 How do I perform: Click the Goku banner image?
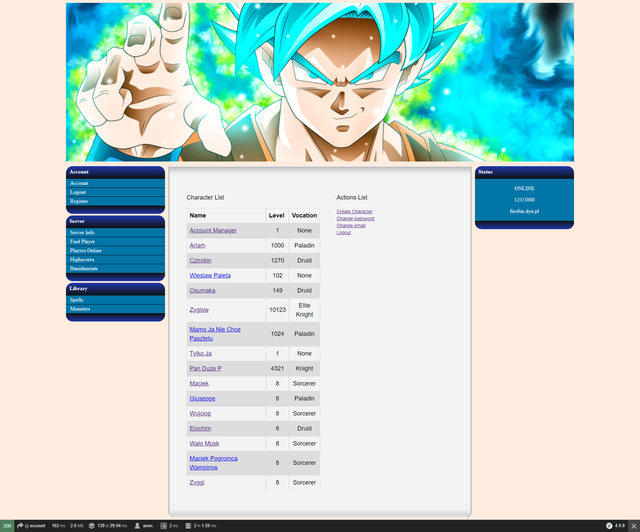[x=320, y=82]
